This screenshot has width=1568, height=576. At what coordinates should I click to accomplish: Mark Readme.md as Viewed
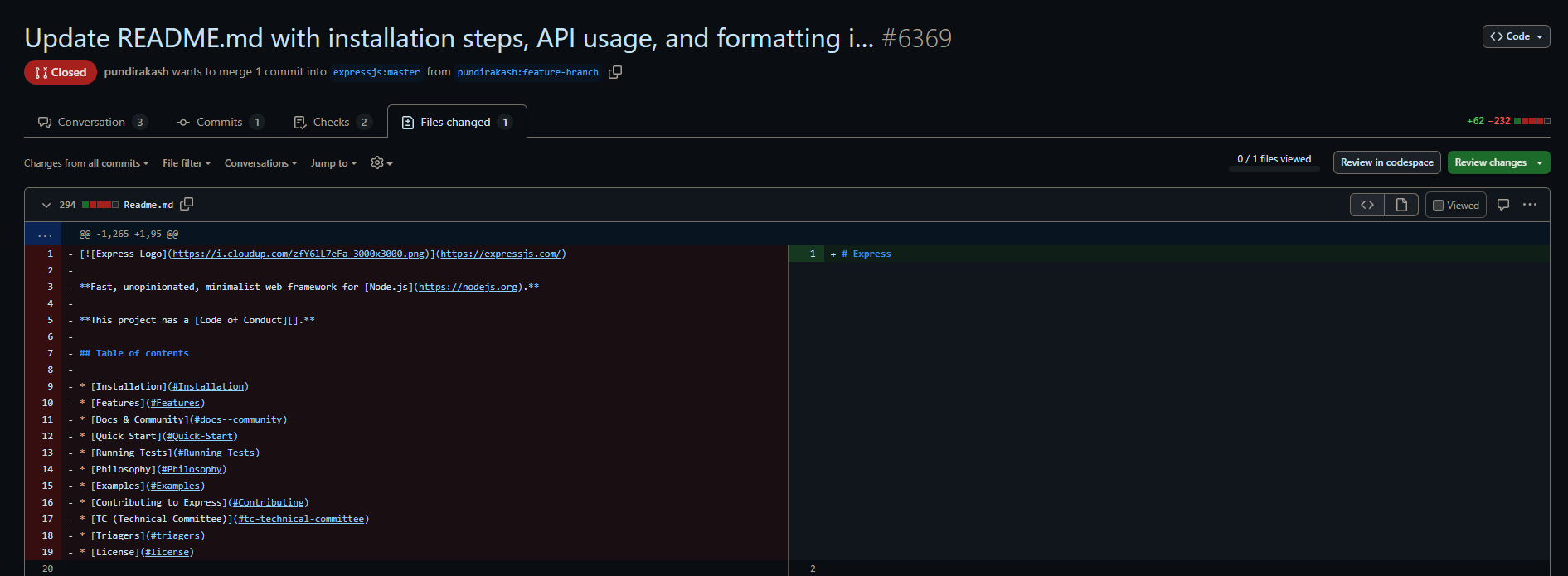coord(1456,205)
